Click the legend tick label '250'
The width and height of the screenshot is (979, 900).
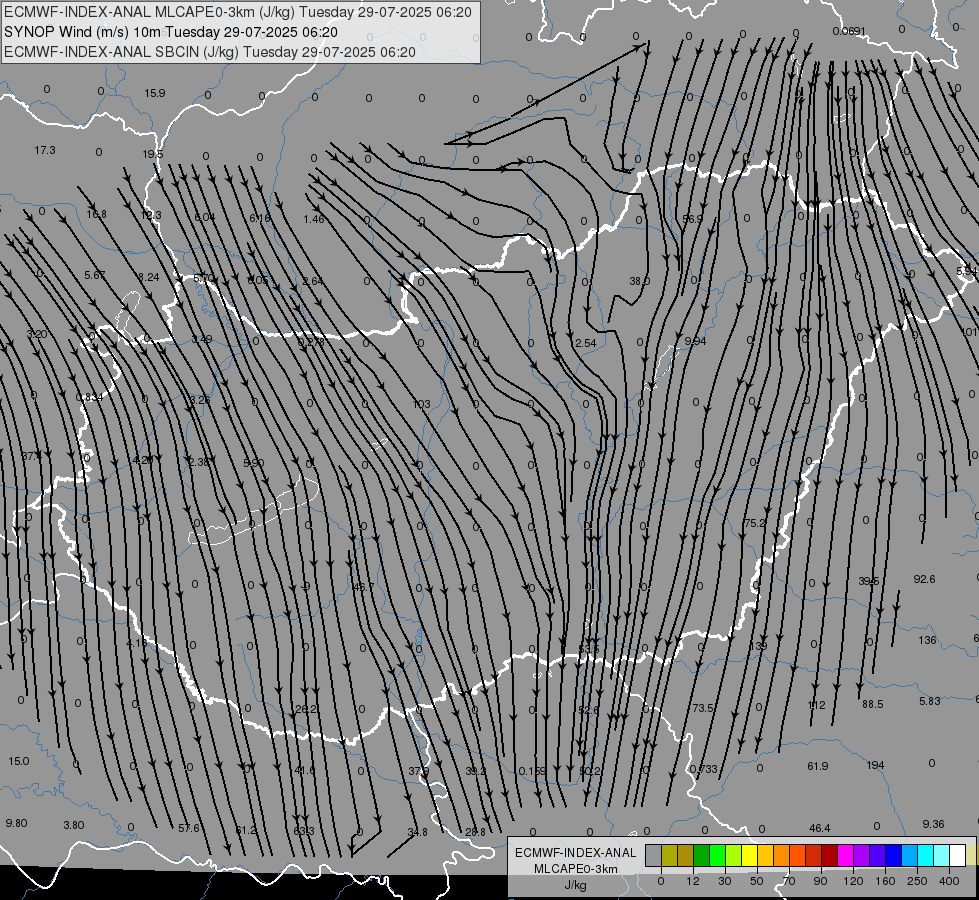[x=917, y=881]
